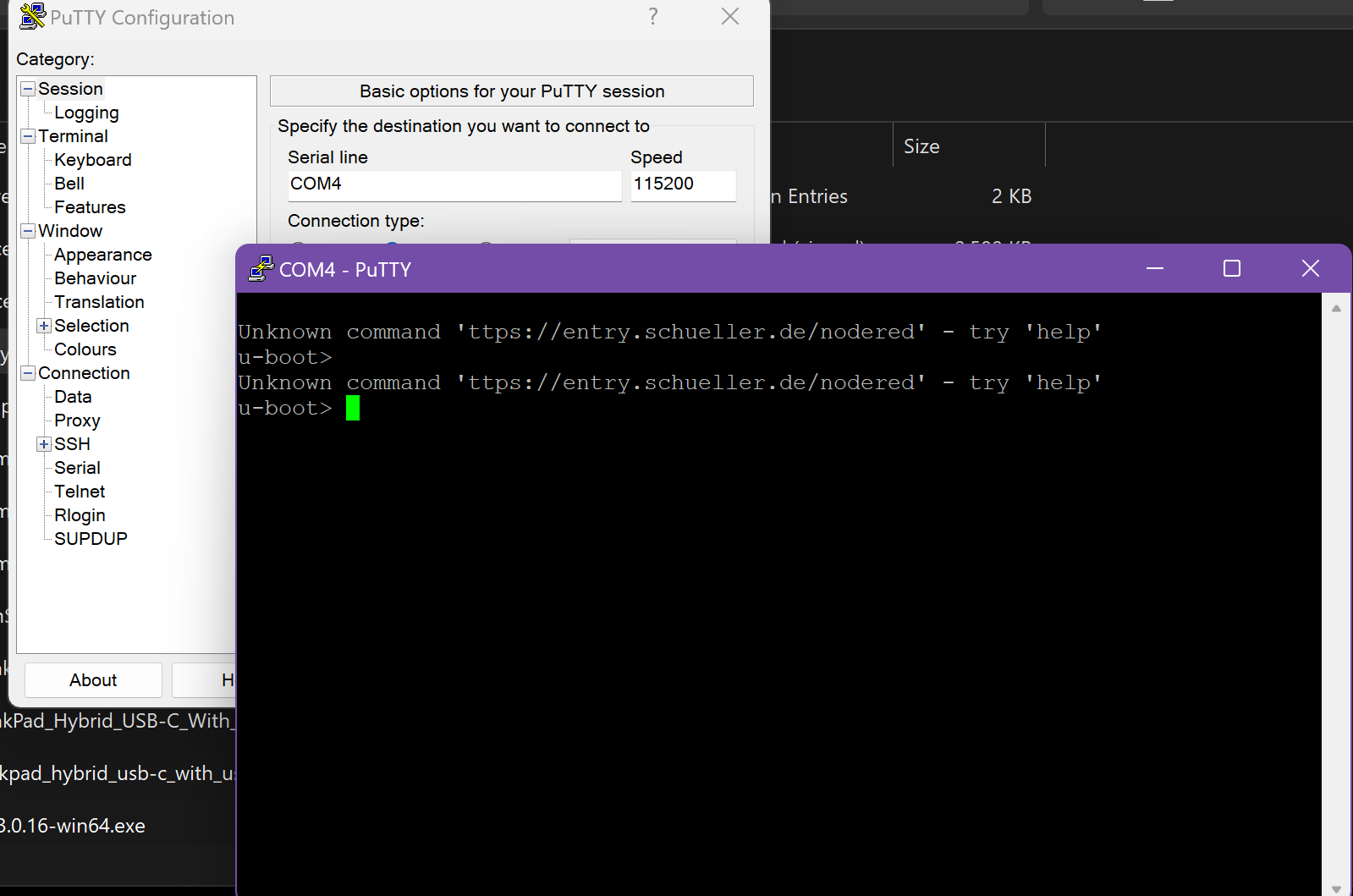Minimize the COM4 PuTTY terminal window

pos(1154,269)
